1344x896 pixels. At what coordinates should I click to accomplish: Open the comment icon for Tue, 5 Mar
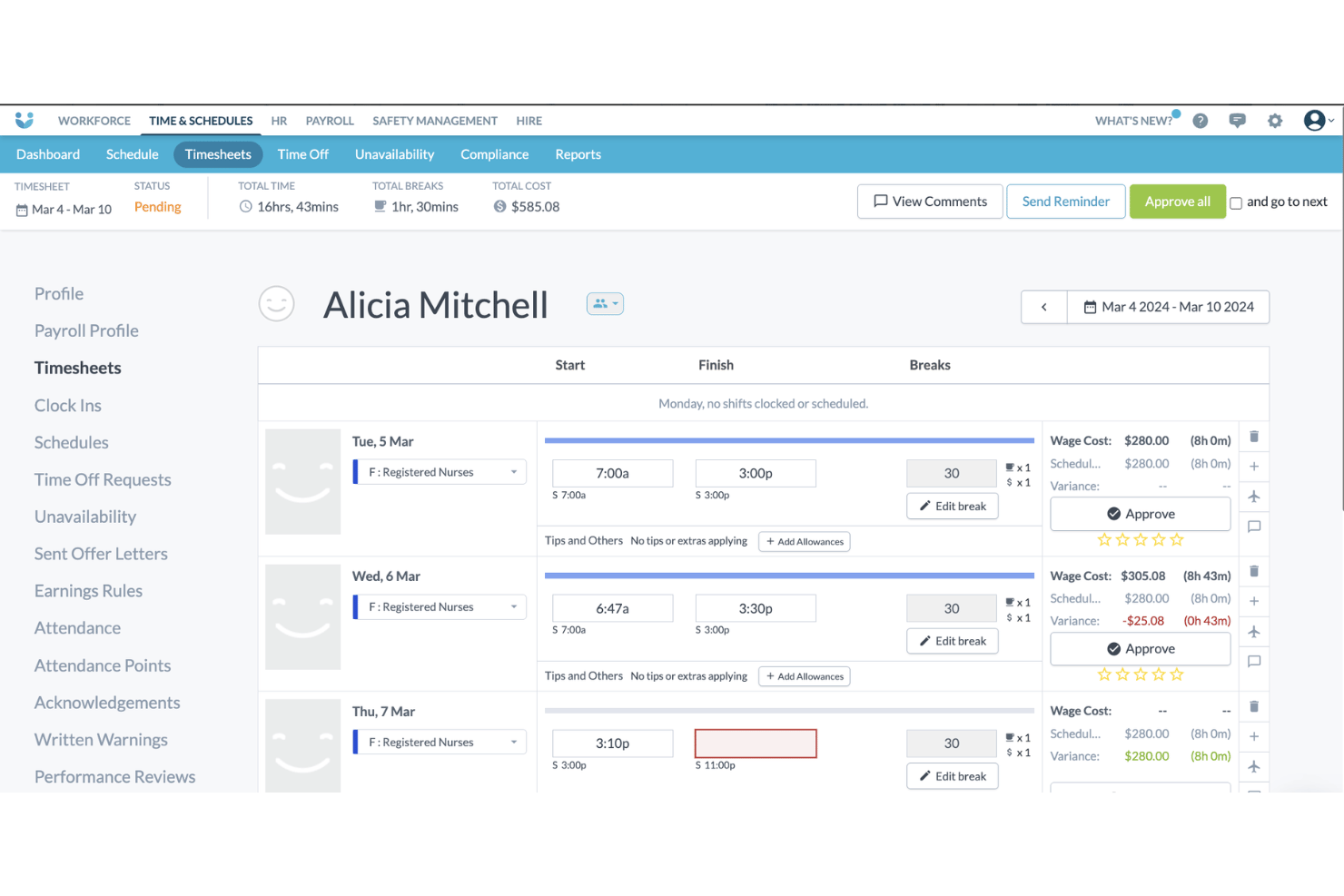tap(1254, 527)
